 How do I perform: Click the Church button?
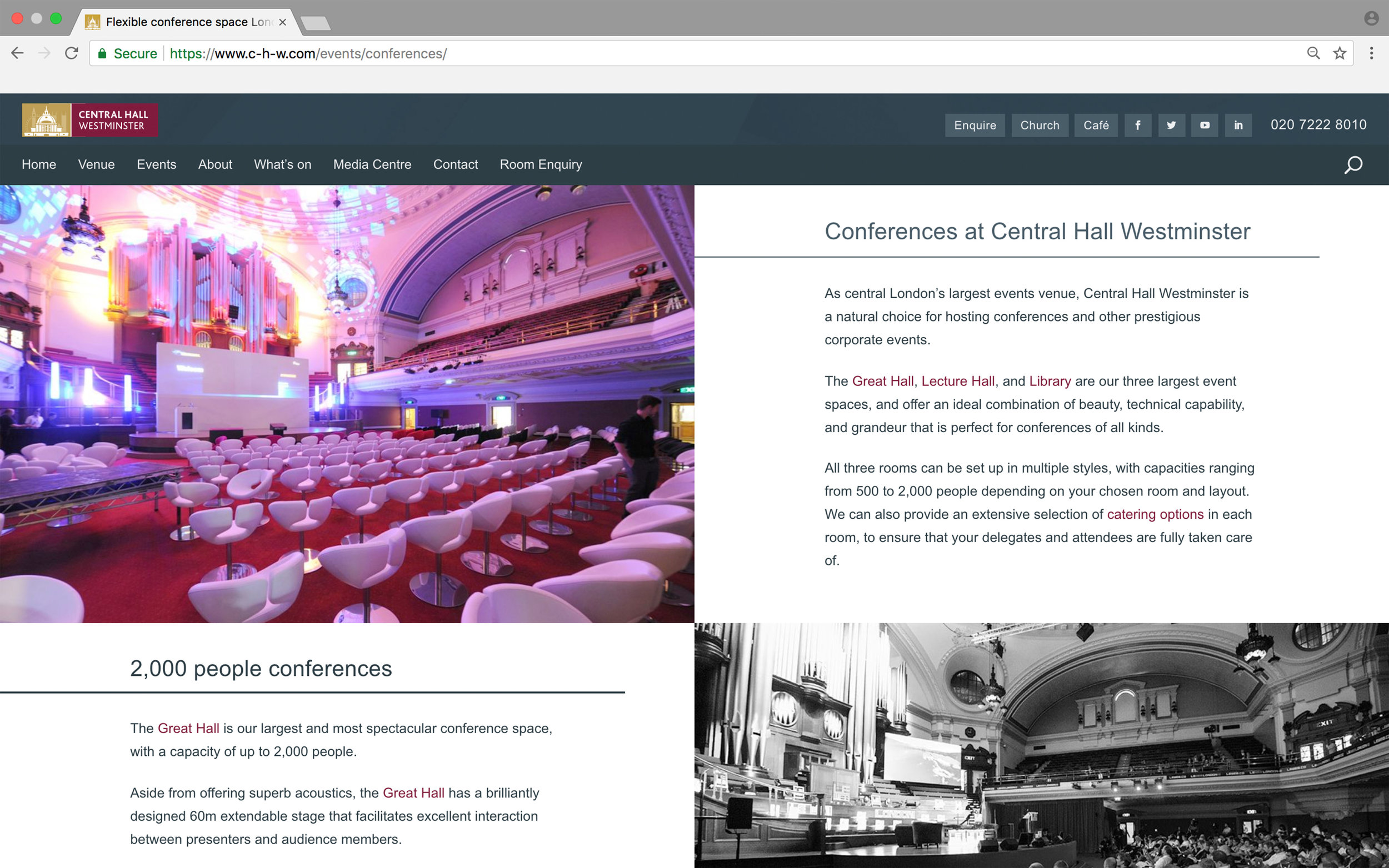(1040, 125)
